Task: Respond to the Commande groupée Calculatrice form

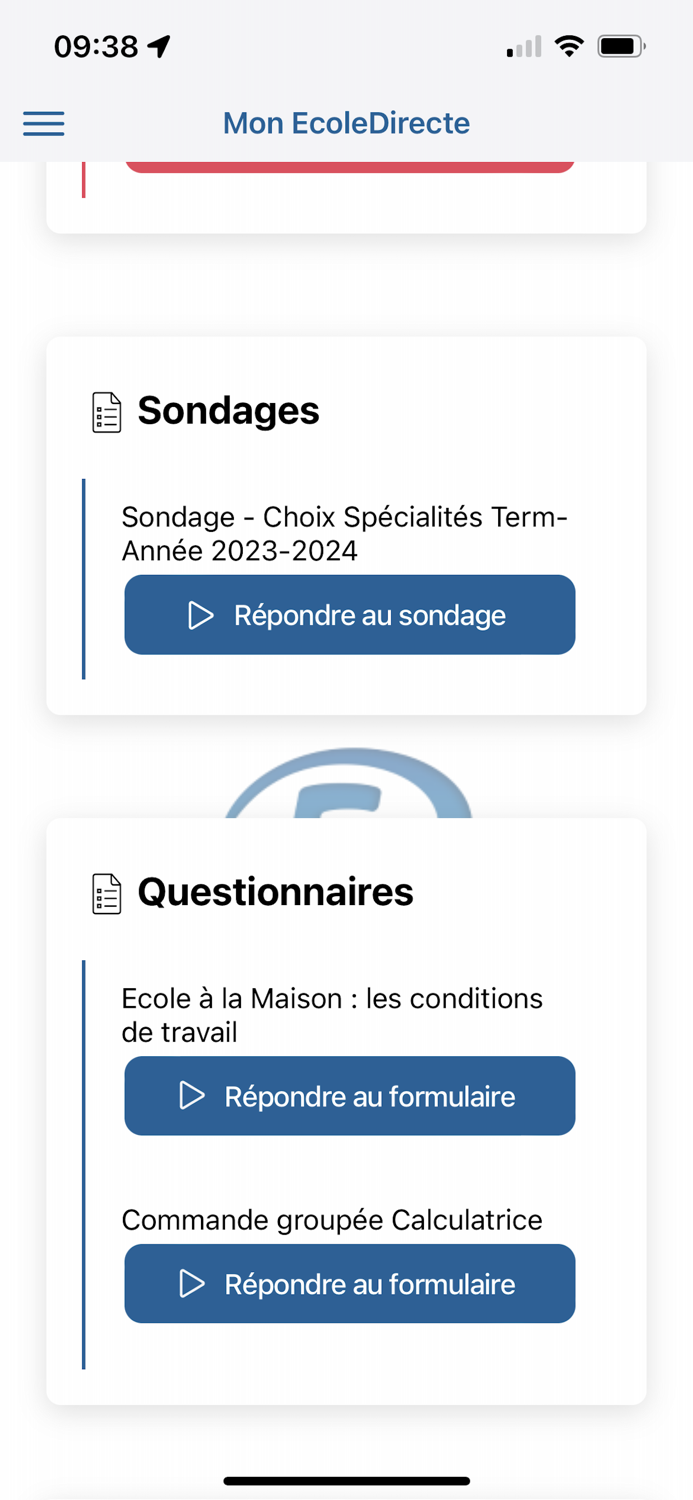Action: (x=349, y=1284)
